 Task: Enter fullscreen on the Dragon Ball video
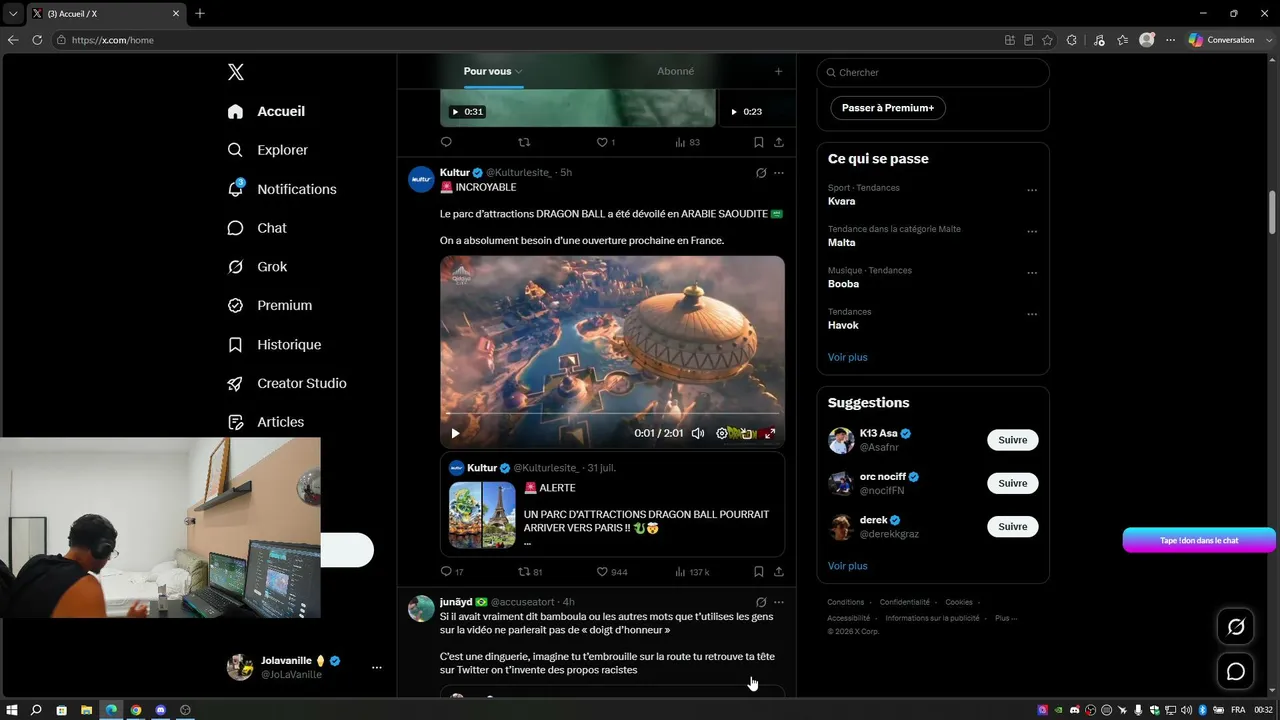click(769, 433)
